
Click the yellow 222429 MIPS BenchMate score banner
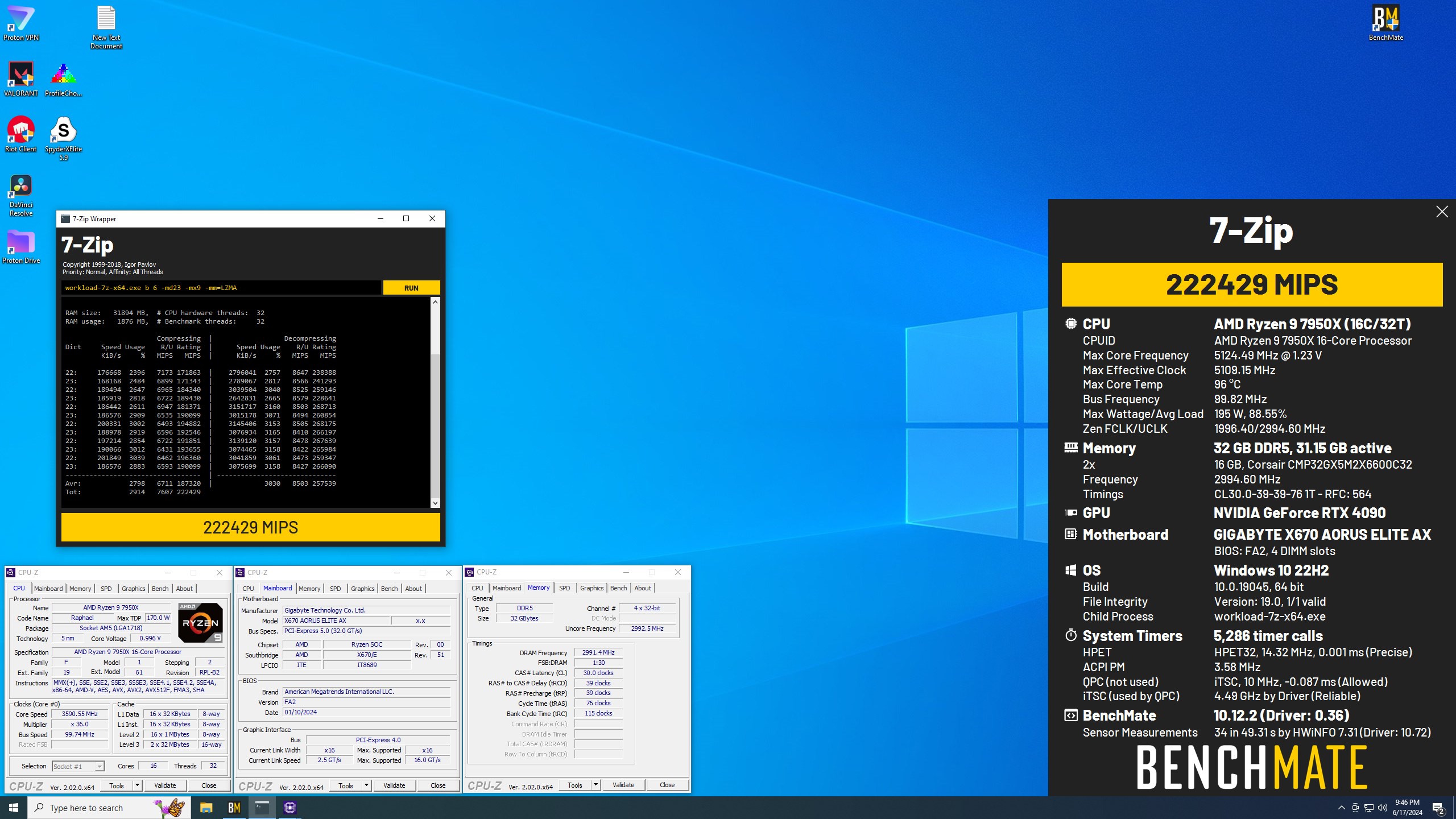tap(1252, 284)
